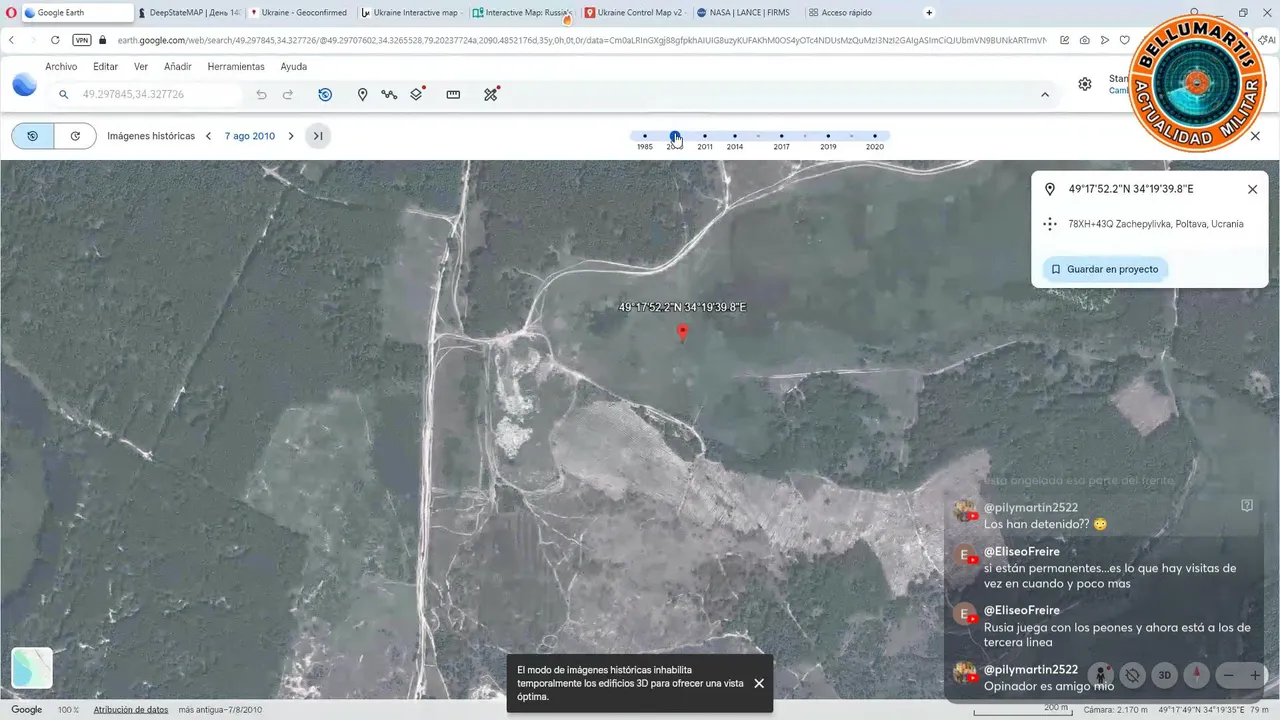Select the 2011 point on the timeline

[x=705, y=136]
